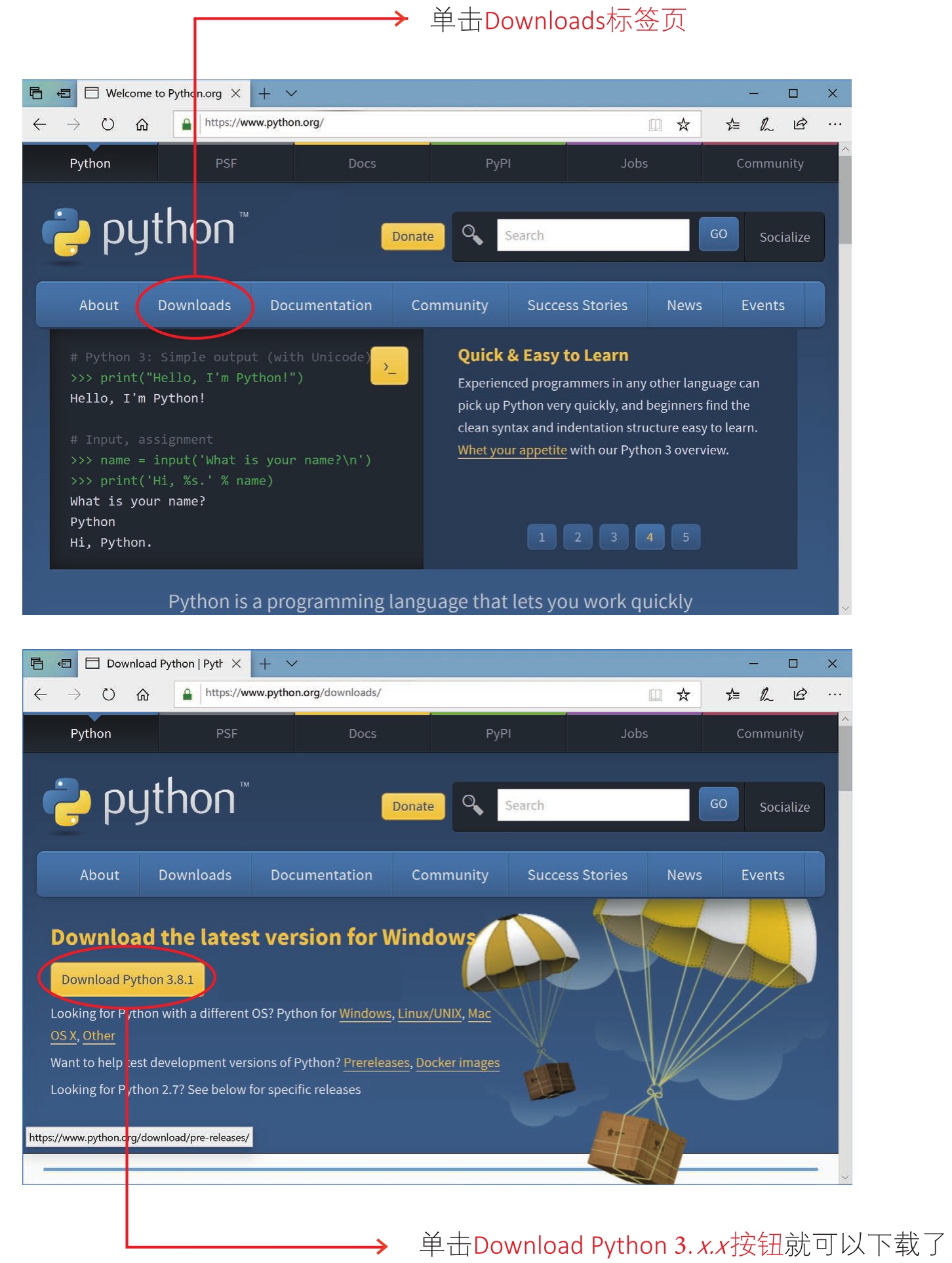Click GO search button on top page

click(719, 234)
